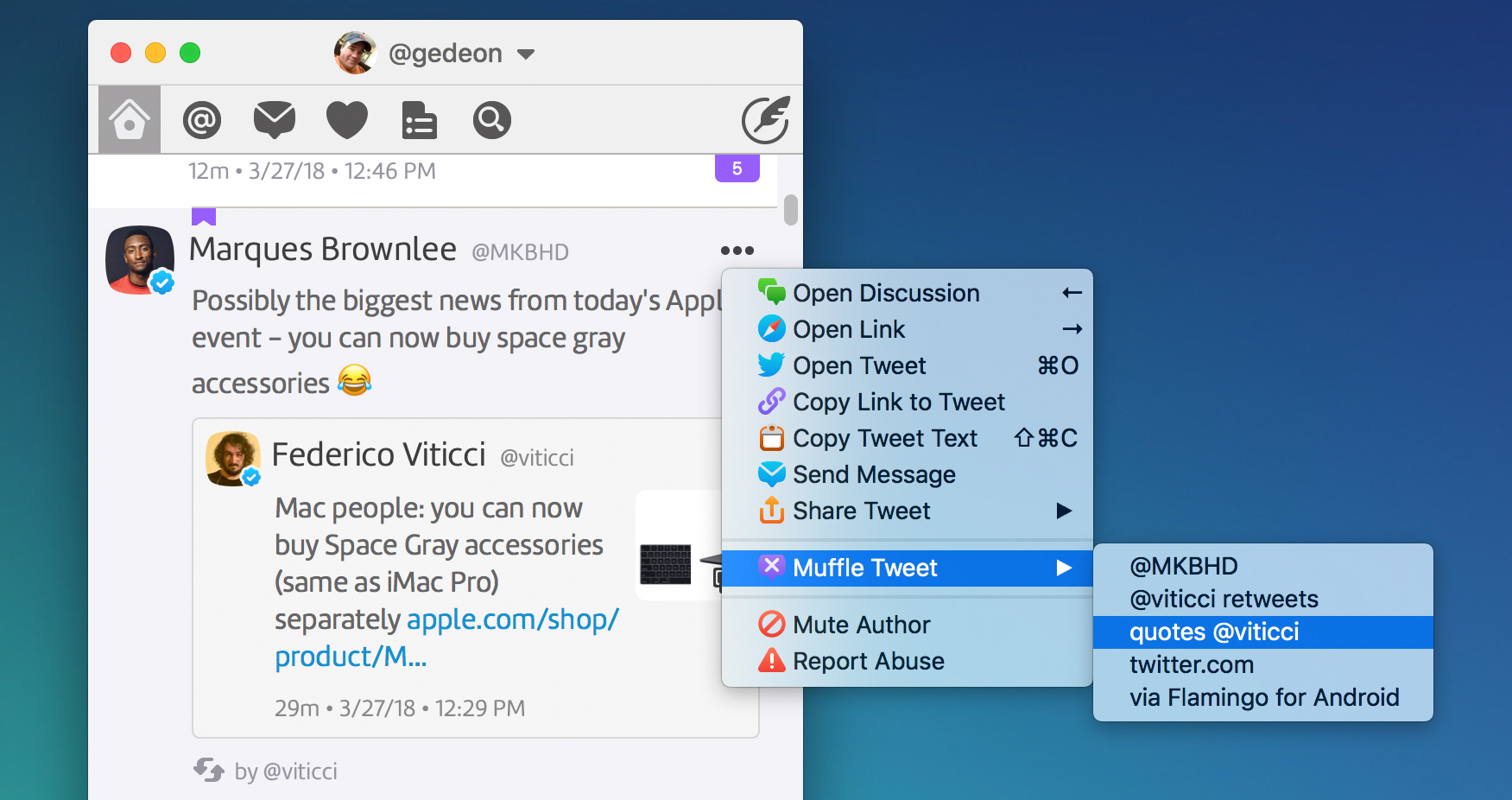Open the Likes heart tab

point(347,120)
